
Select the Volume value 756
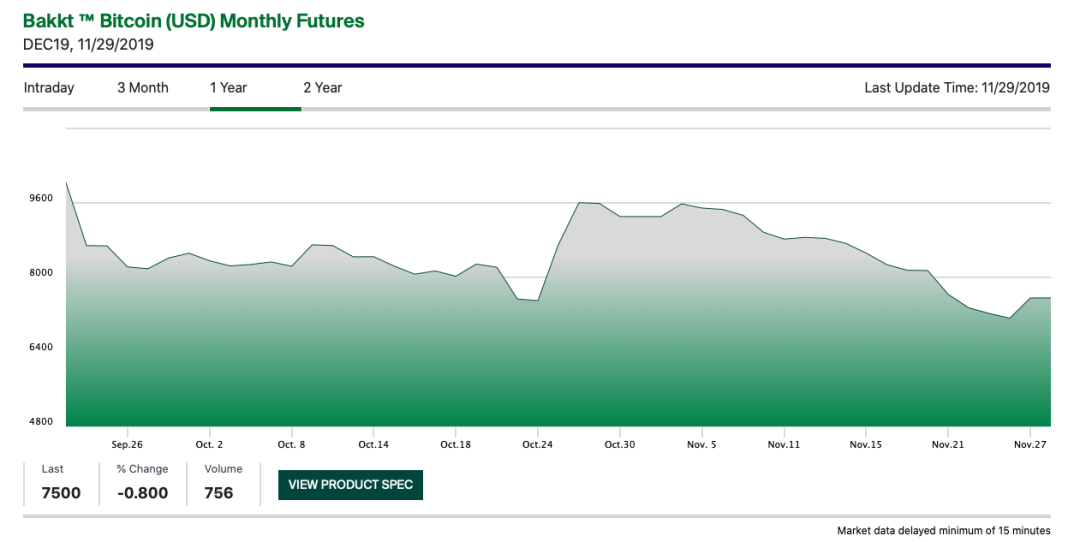[x=219, y=493]
